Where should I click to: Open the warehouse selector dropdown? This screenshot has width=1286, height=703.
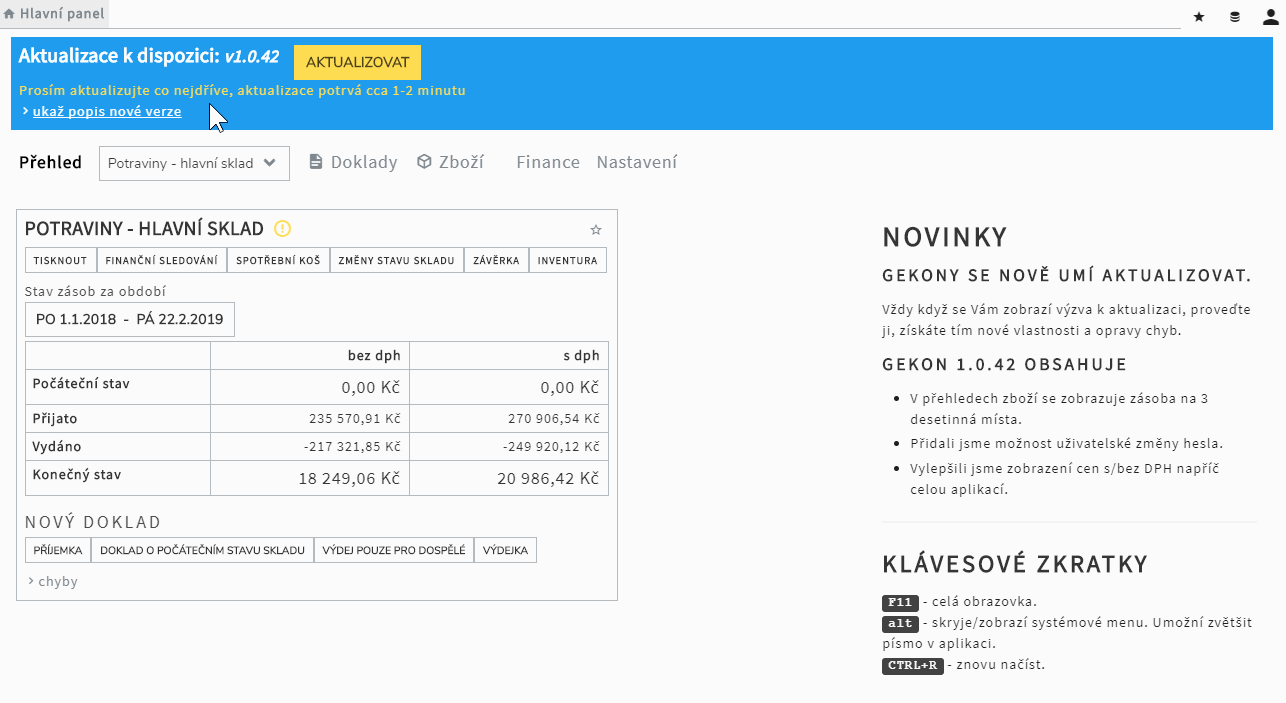click(x=194, y=164)
